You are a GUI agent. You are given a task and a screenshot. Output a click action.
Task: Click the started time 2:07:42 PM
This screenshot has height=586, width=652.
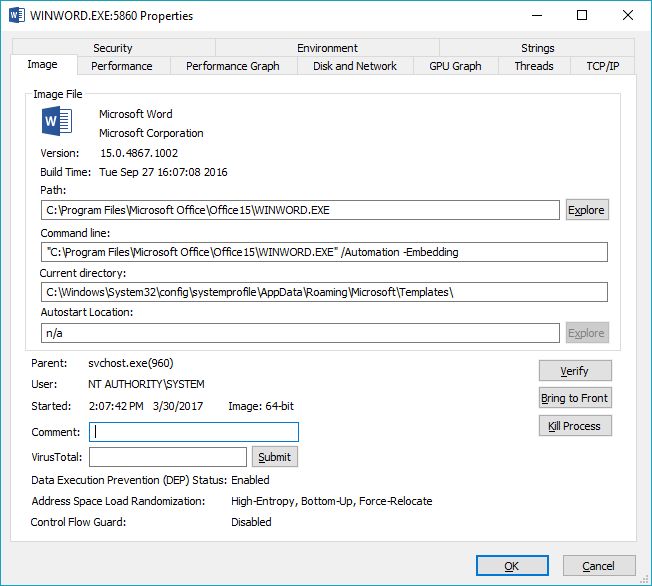116,406
